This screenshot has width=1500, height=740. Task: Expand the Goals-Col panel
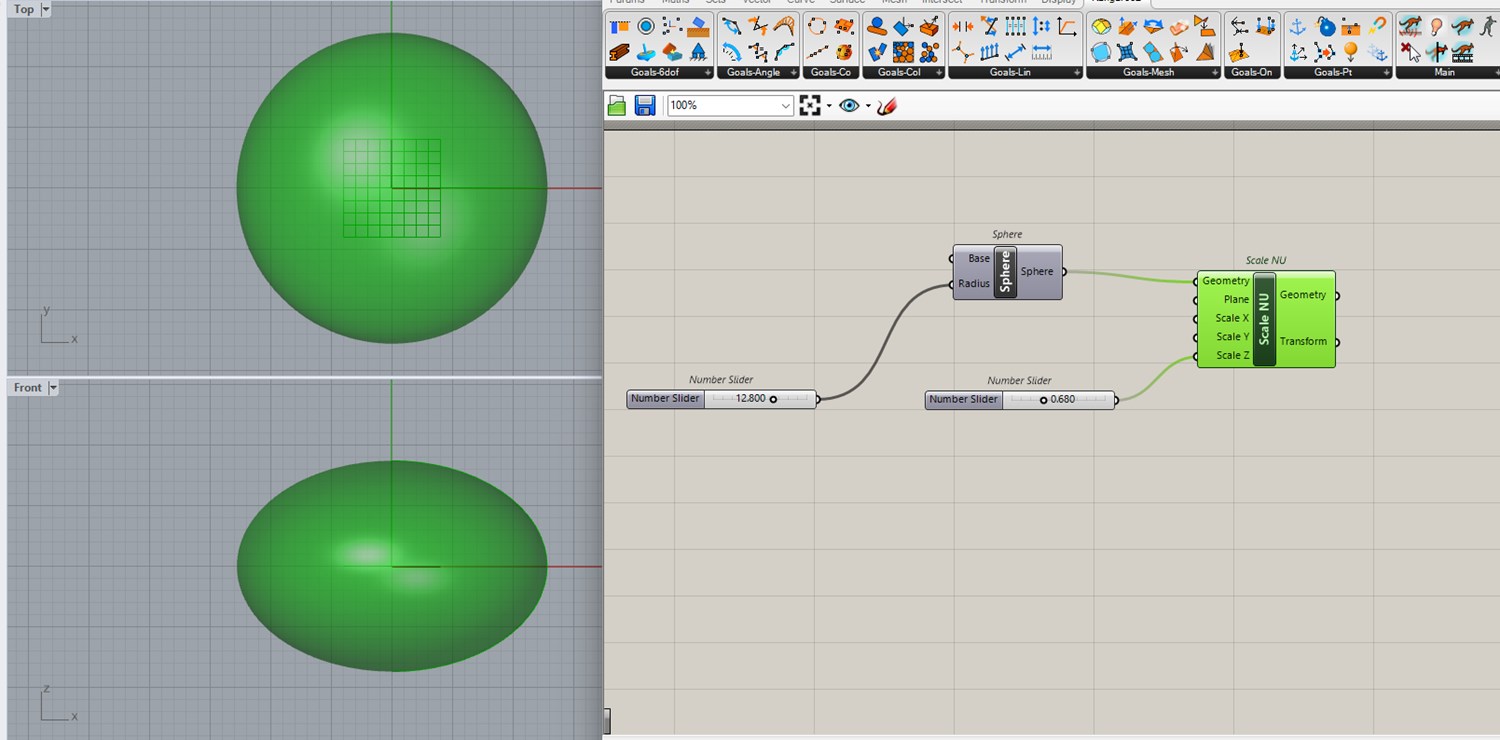939,73
